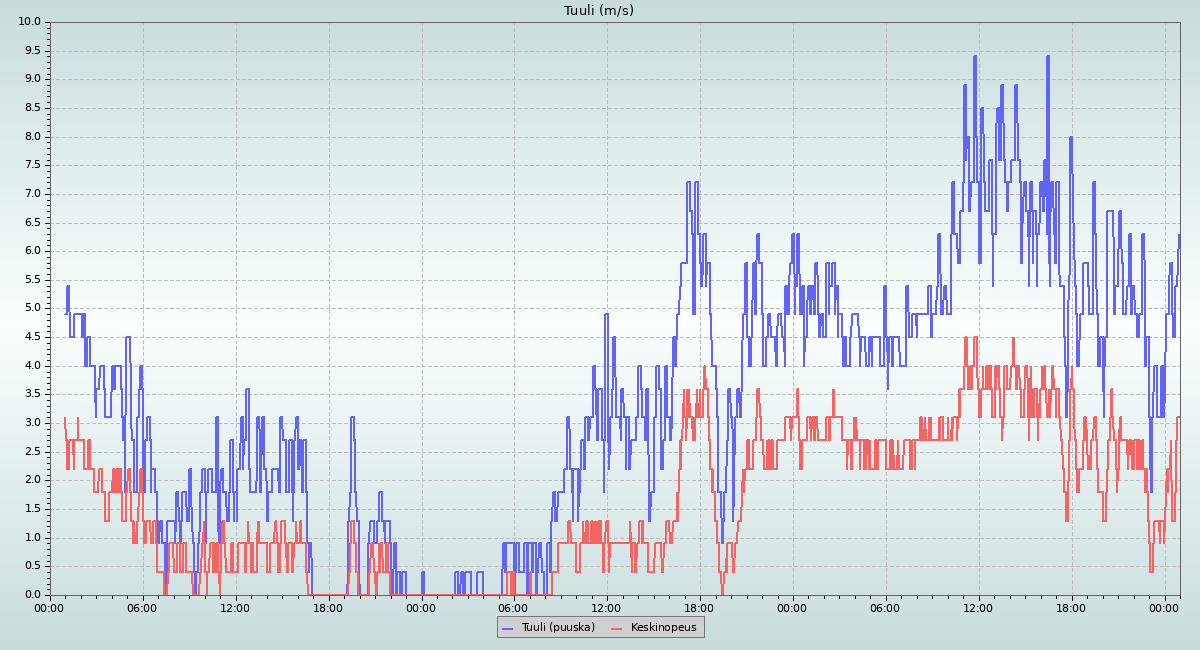Click the red line swatch in legend
This screenshot has height=650, width=1200.
617,628
